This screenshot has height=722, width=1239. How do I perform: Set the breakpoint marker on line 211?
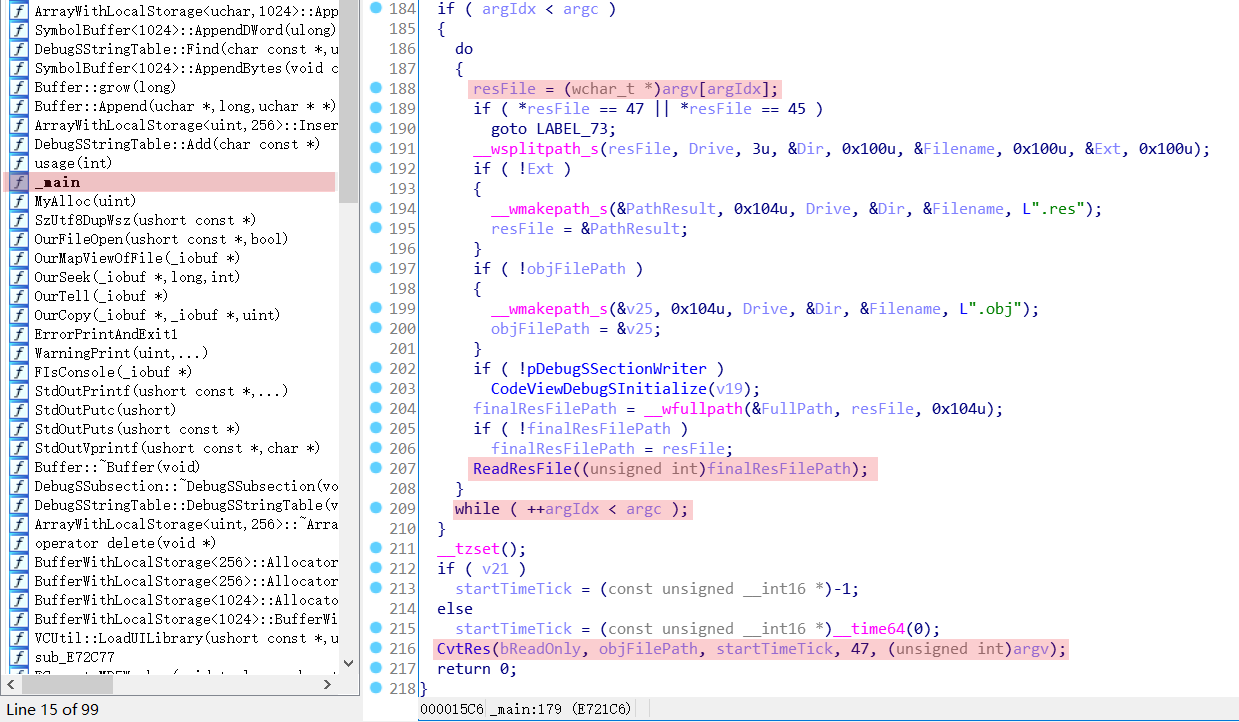376,548
